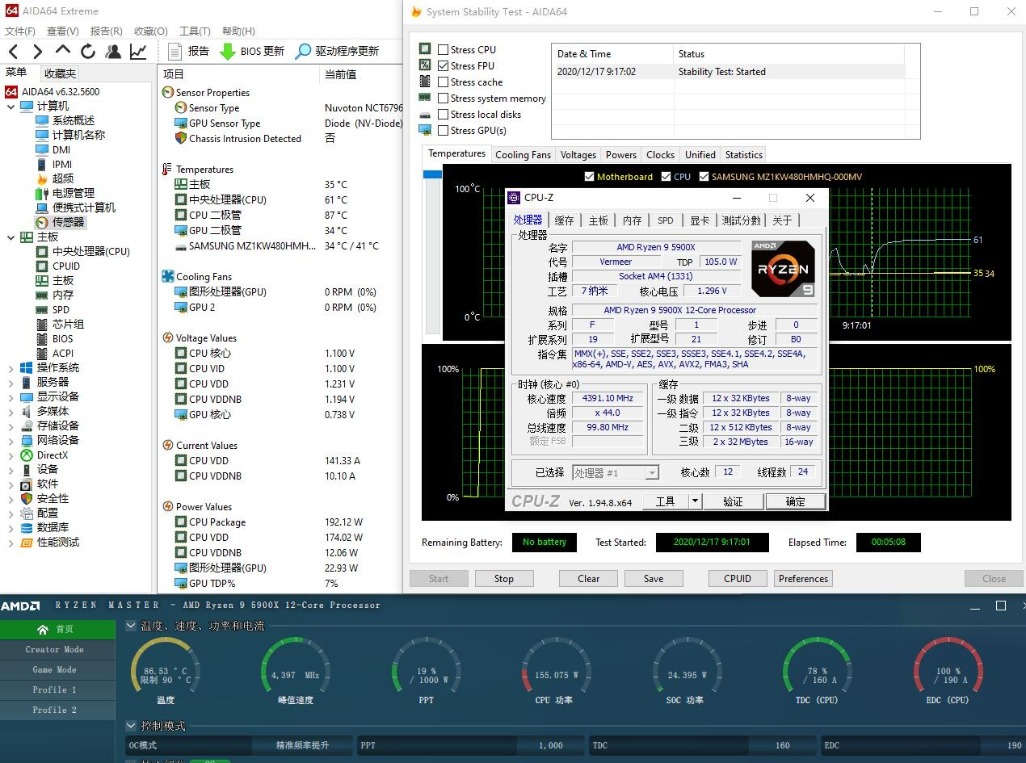The height and width of the screenshot is (763, 1026).
Task: Select Profile 1 in Ryzen Master
Action: click(55, 690)
